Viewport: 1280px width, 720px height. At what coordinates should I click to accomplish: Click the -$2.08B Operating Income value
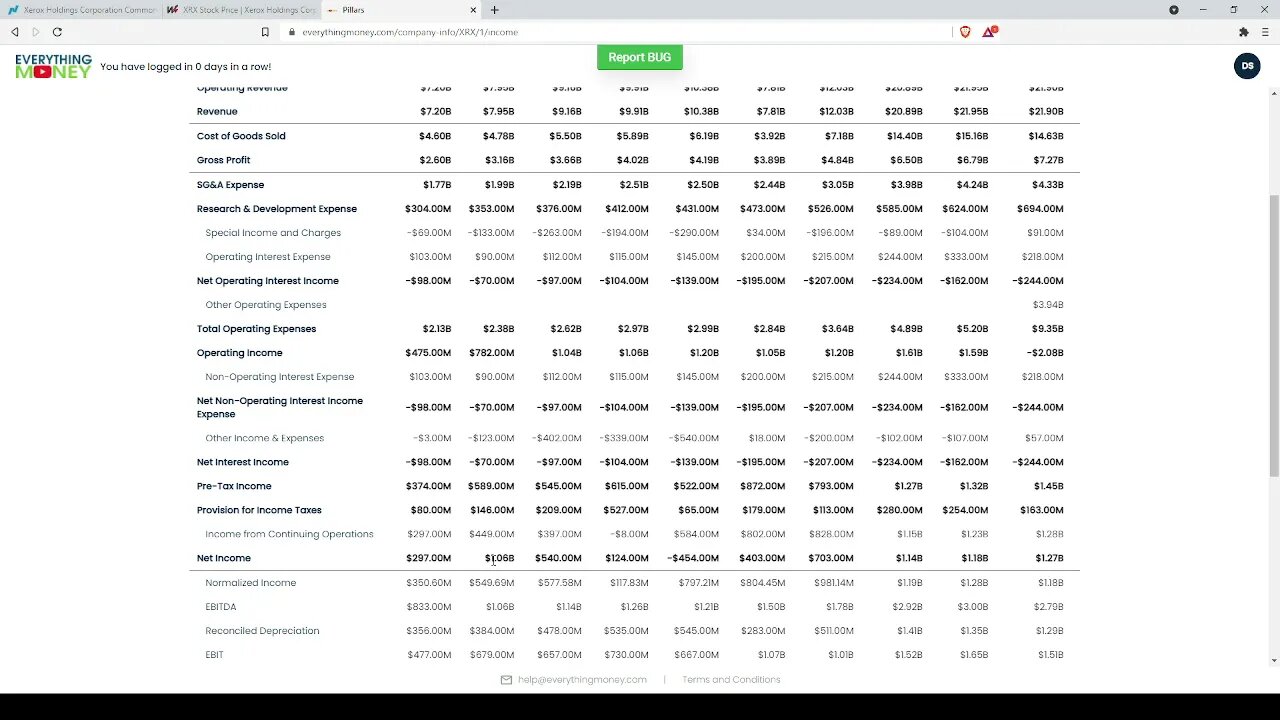pos(1045,353)
